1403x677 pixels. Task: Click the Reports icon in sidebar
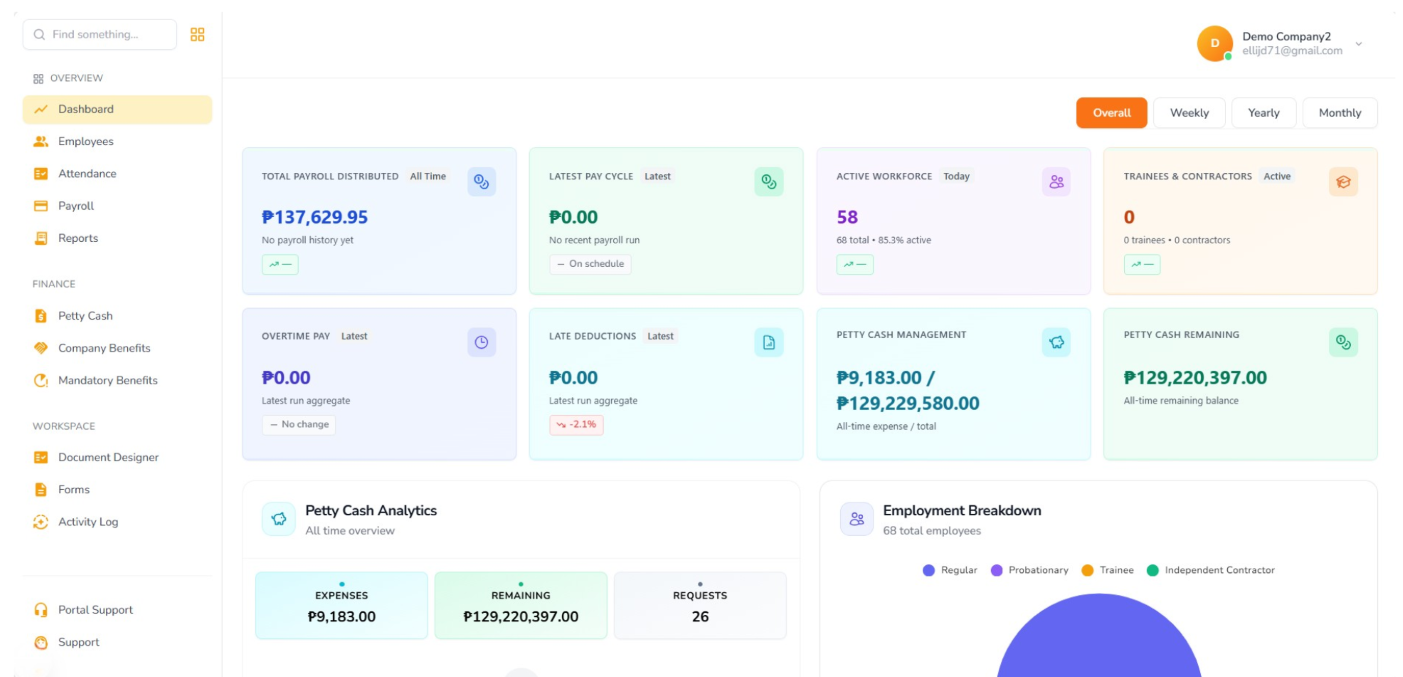click(41, 238)
